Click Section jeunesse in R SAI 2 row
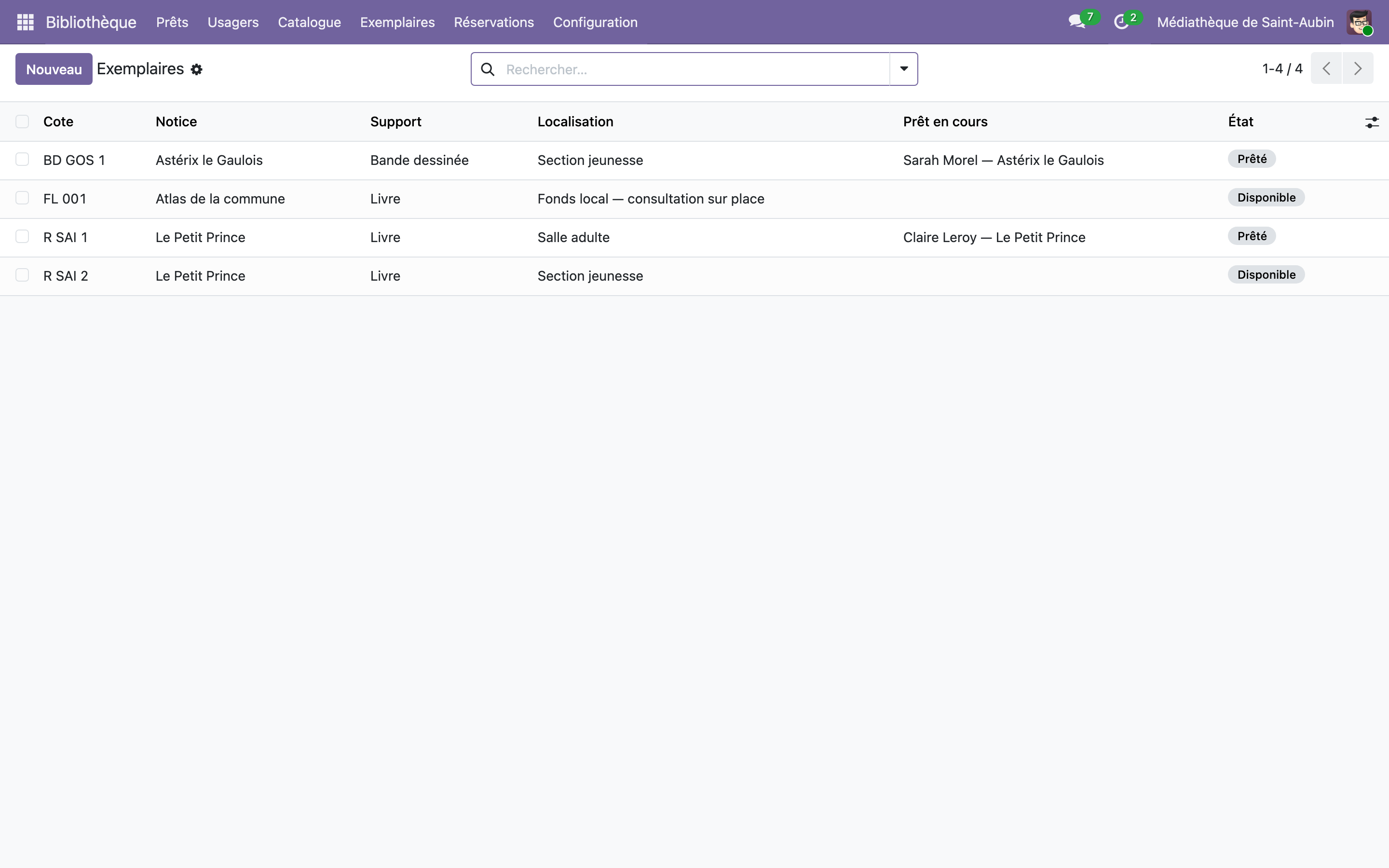This screenshot has height=868, width=1389. [x=590, y=275]
